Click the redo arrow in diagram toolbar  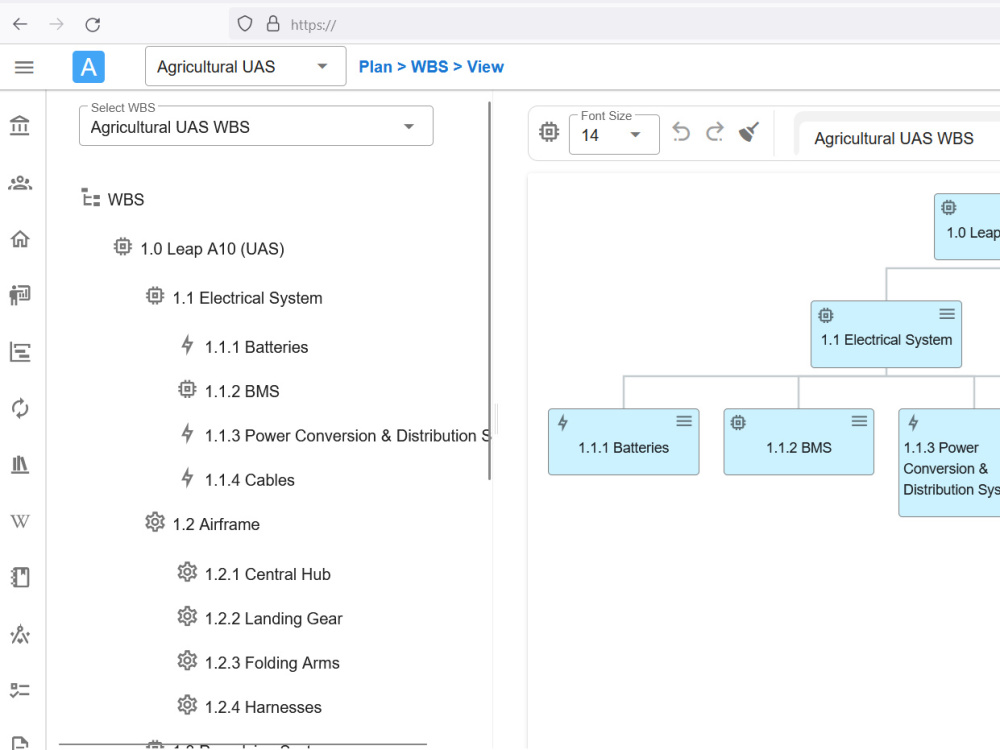pos(715,132)
